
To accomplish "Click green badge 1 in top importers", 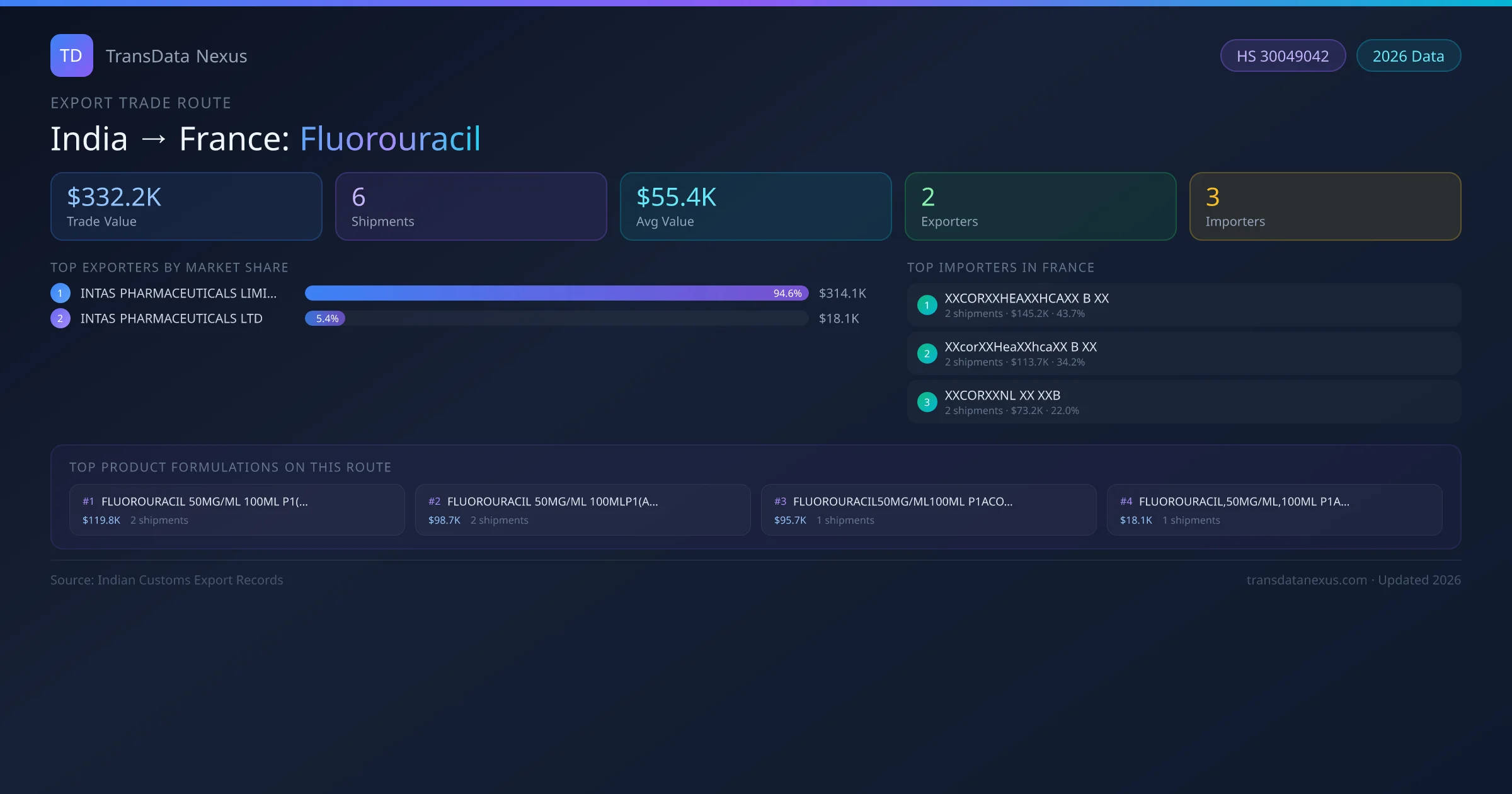I will pyautogui.click(x=927, y=305).
